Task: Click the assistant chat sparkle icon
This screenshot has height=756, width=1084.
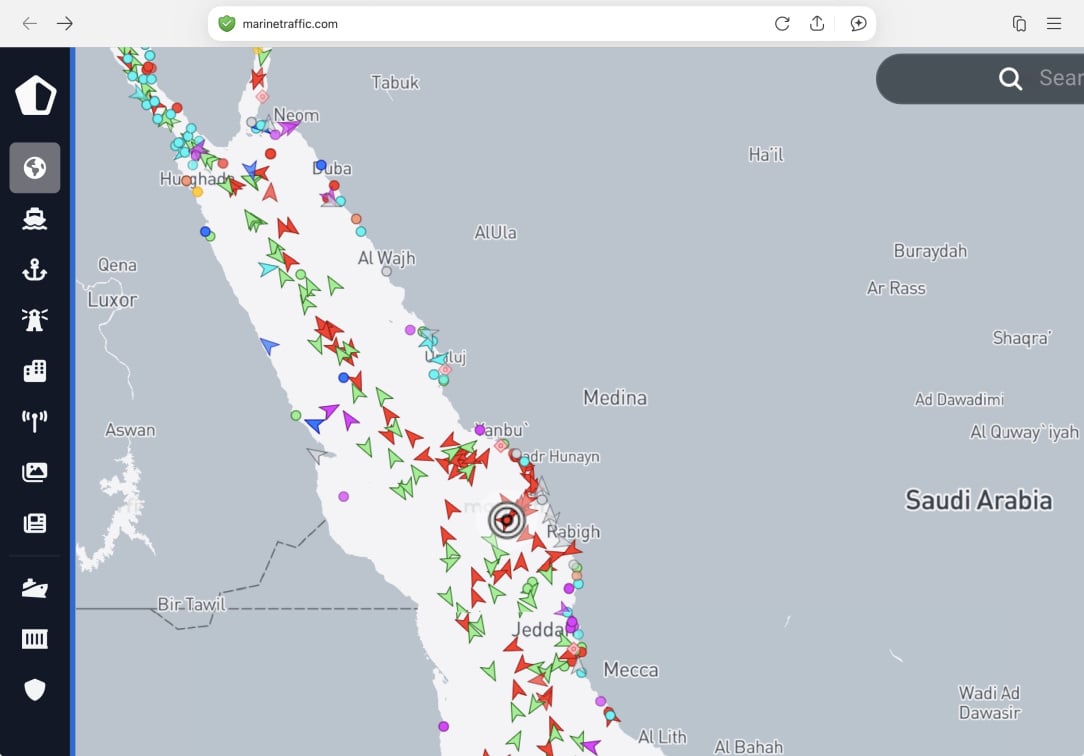Action: (858, 23)
